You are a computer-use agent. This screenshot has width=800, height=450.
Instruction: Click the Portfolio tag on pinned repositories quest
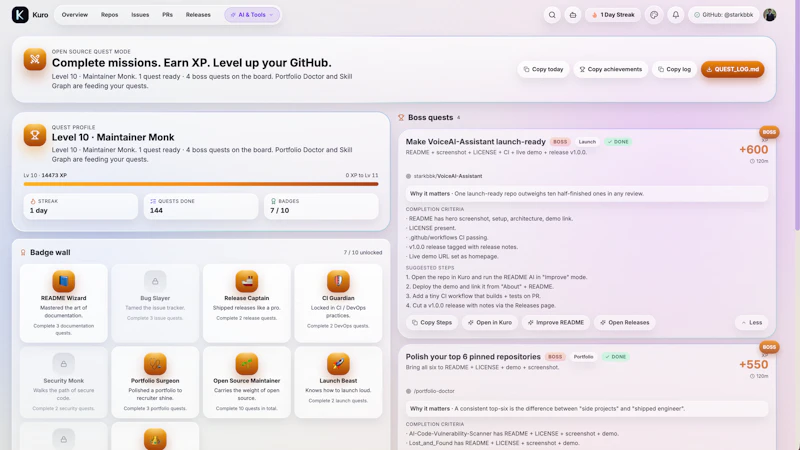tap(583, 357)
